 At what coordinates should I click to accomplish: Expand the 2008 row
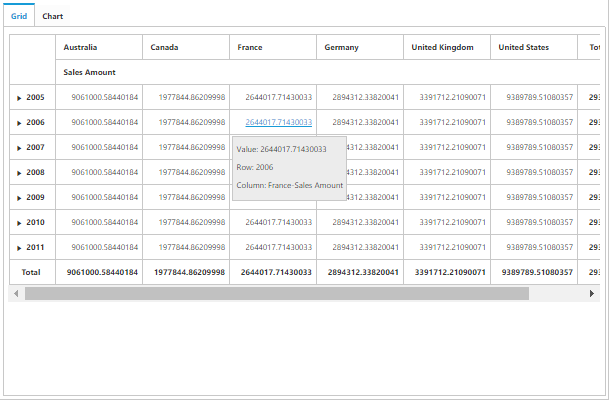click(x=19, y=173)
